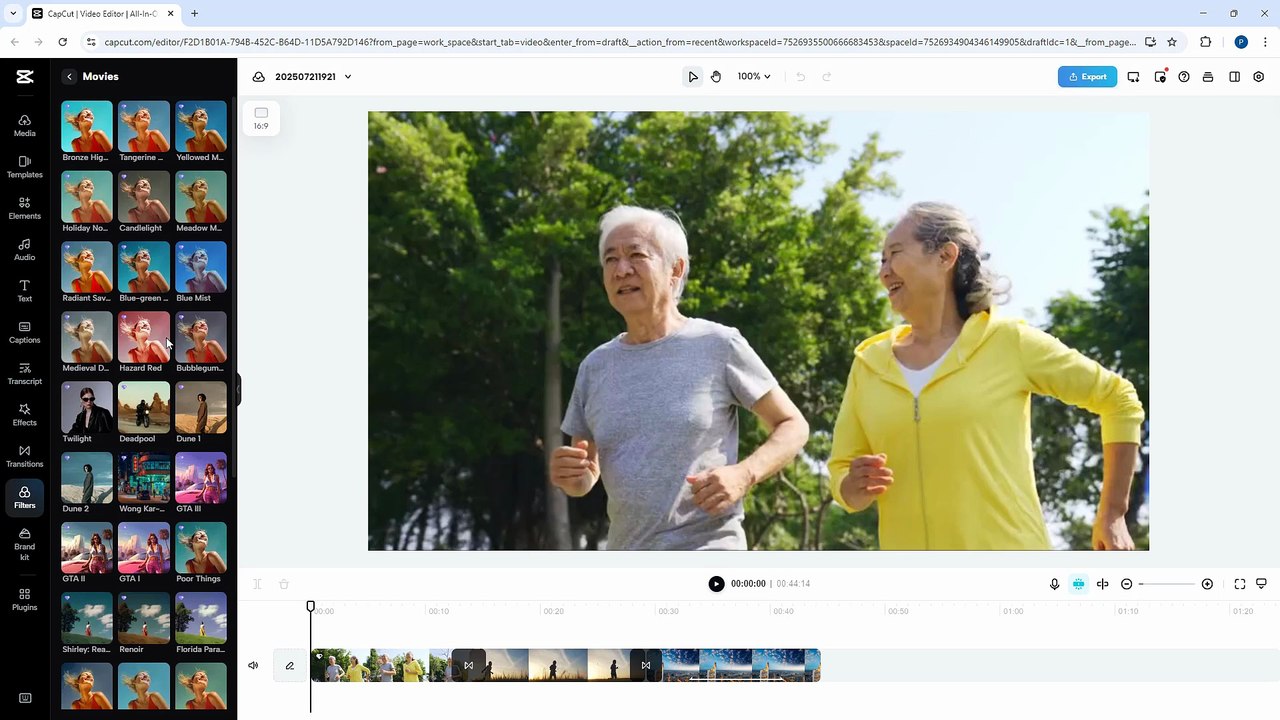Open the Effects panel
Viewport: 1280px width, 720px height.
25,415
